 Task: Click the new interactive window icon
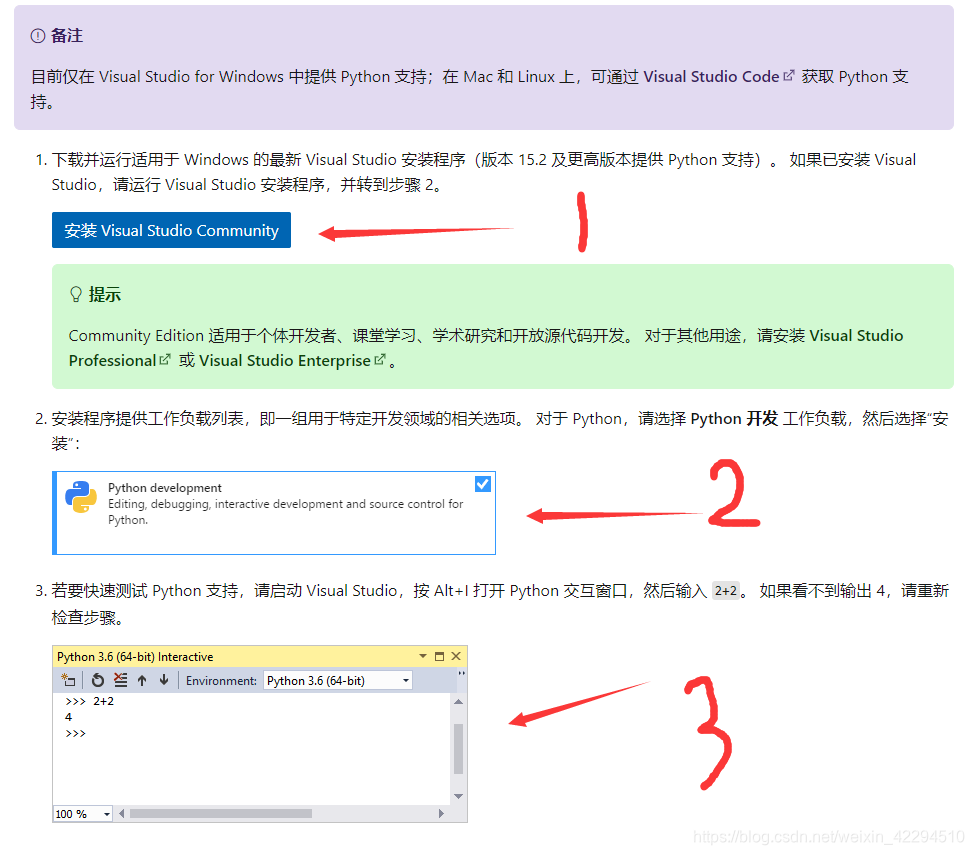pyautogui.click(x=68, y=680)
